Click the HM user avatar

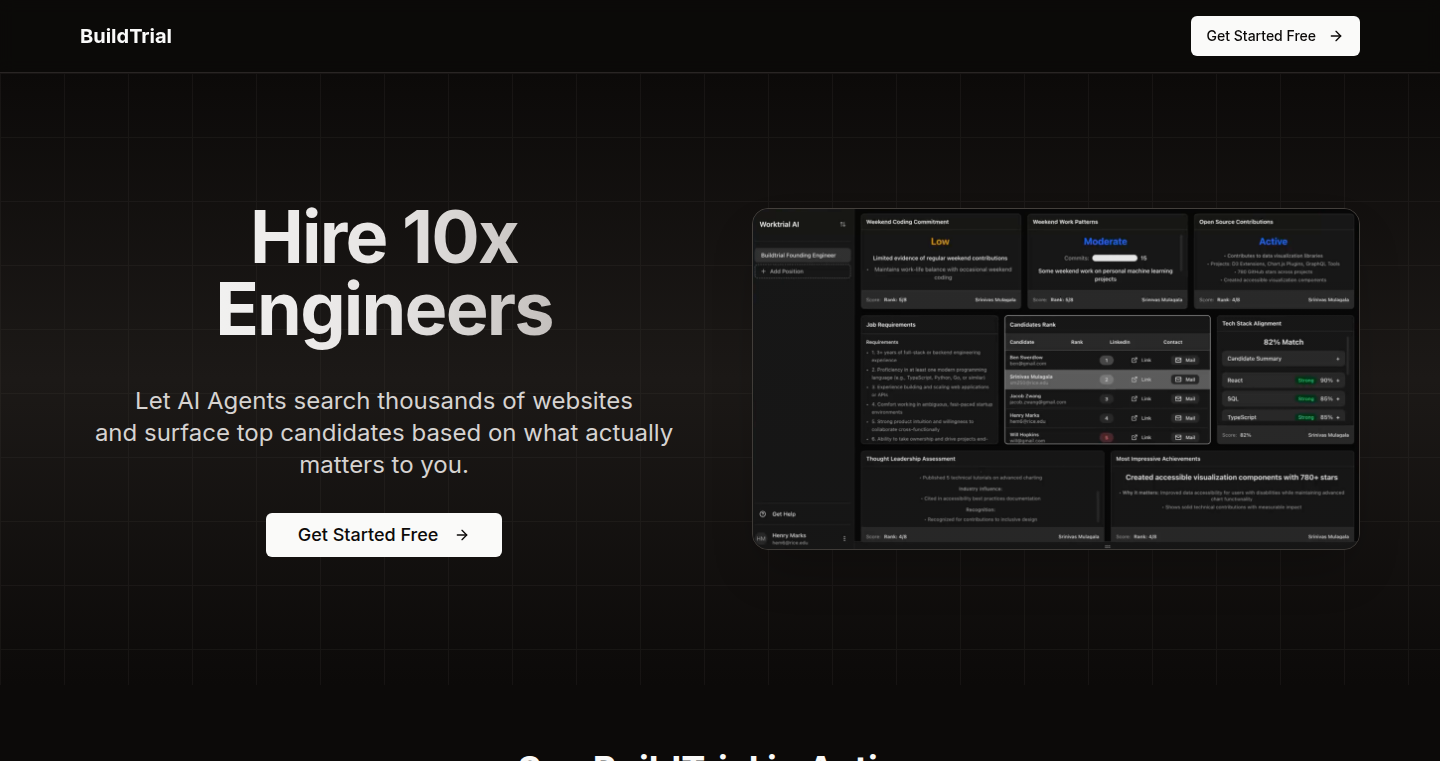point(761,538)
